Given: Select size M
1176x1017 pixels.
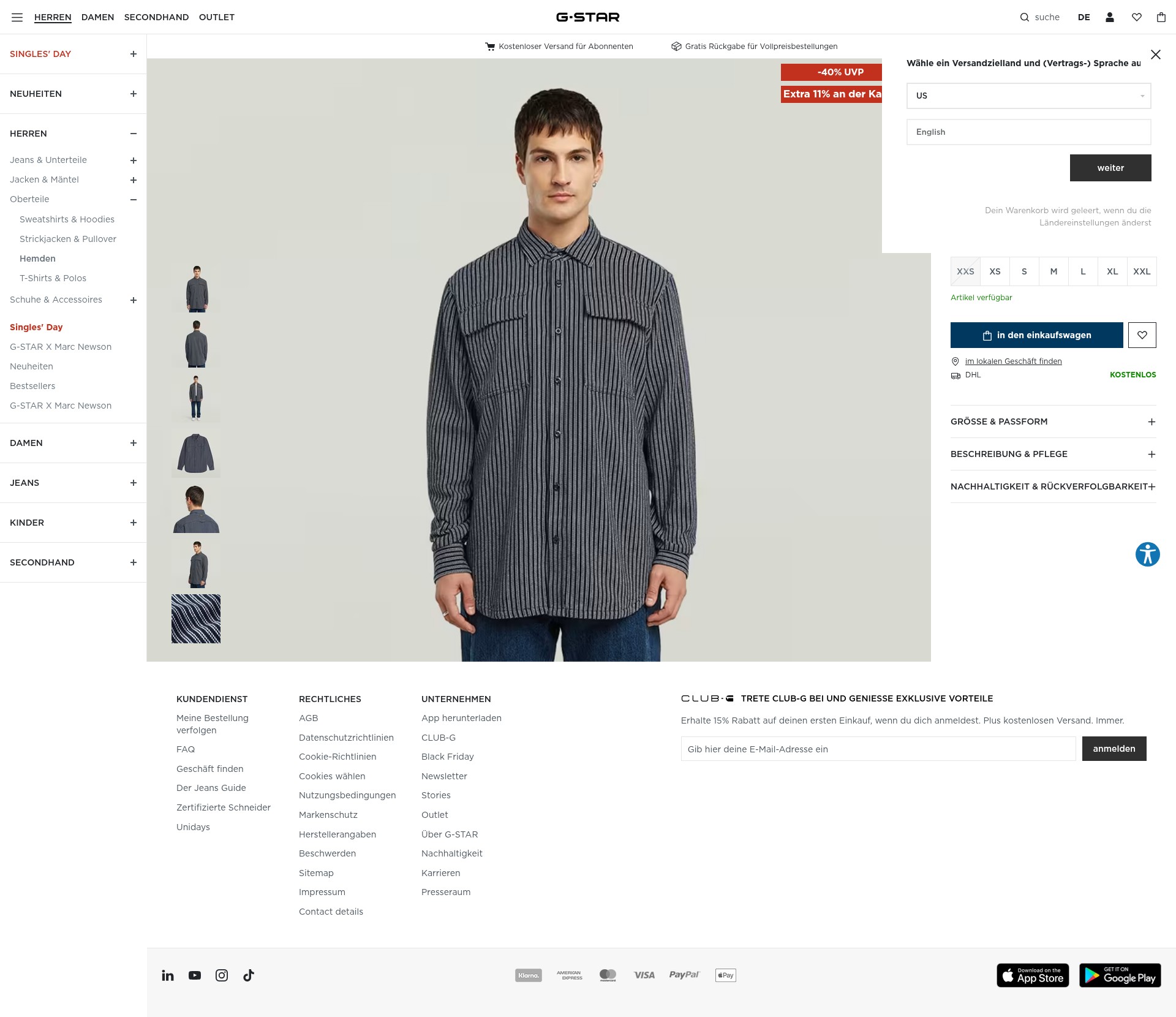Looking at the screenshot, I should pos(1053,271).
